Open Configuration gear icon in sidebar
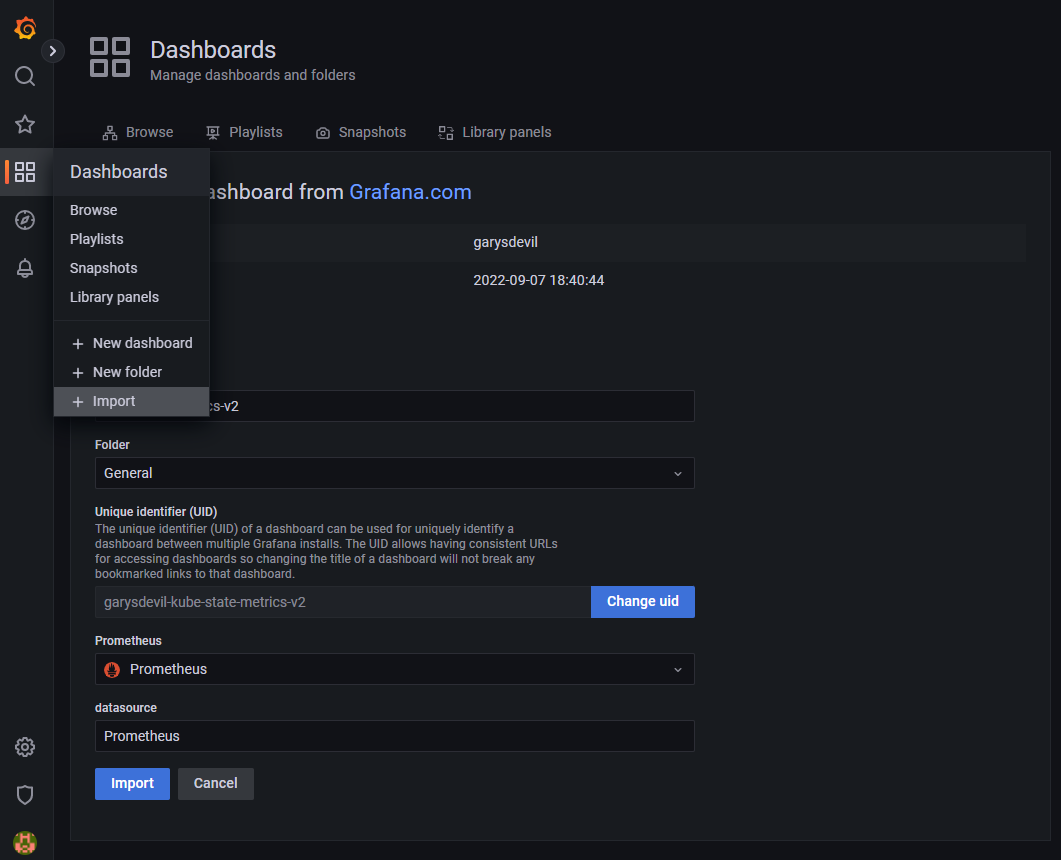 [25, 747]
